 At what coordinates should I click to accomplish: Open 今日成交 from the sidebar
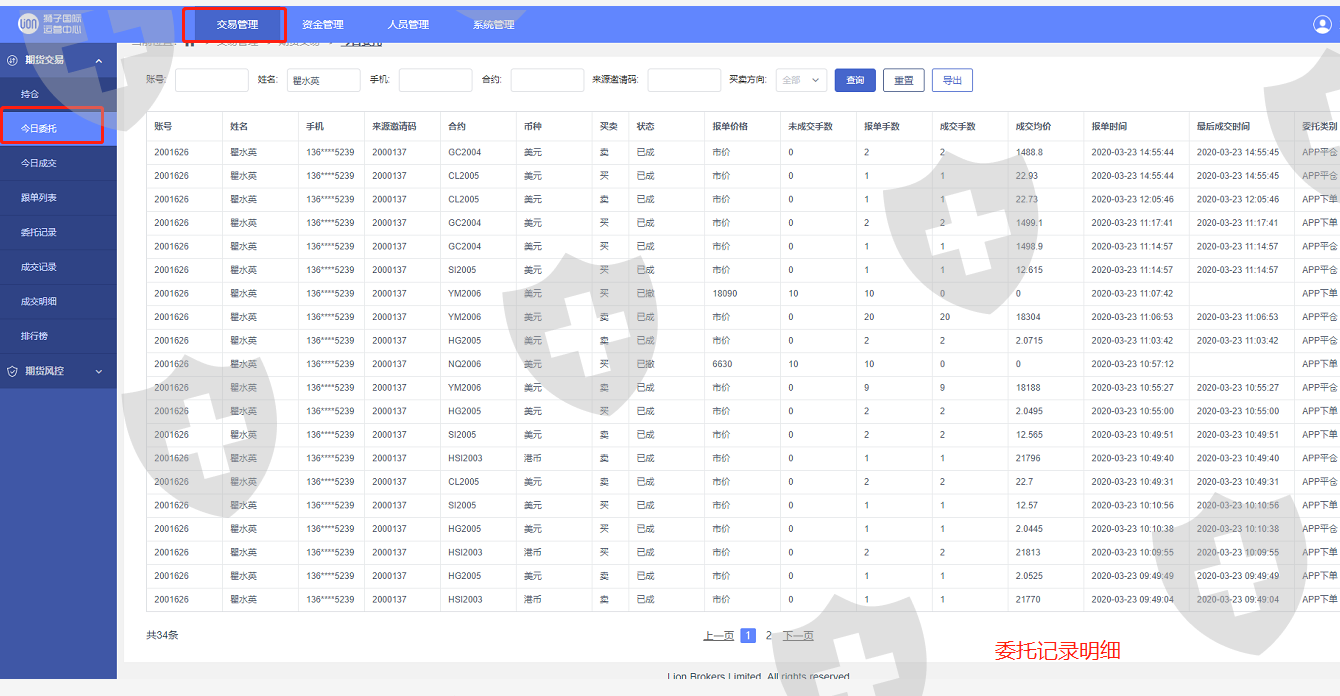pyautogui.click(x=39, y=163)
